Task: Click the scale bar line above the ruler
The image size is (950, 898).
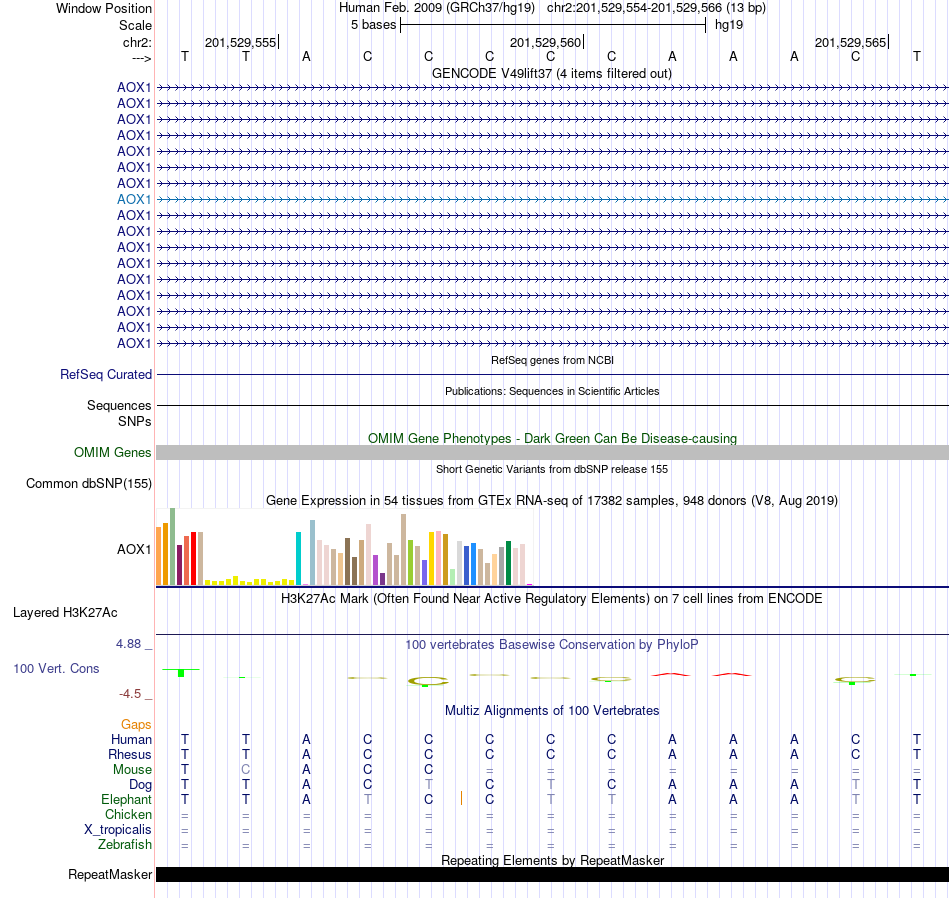Action: coord(553,25)
